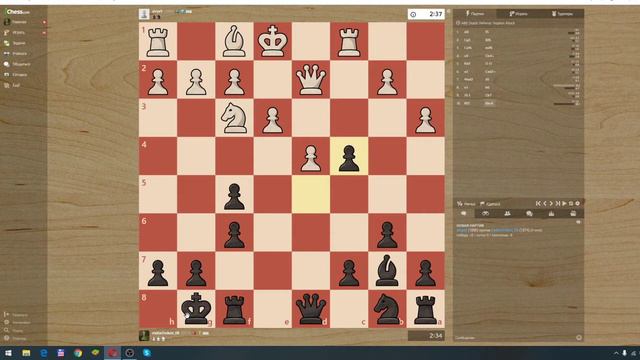Open the chat bubble tab below move controls

coord(464,213)
